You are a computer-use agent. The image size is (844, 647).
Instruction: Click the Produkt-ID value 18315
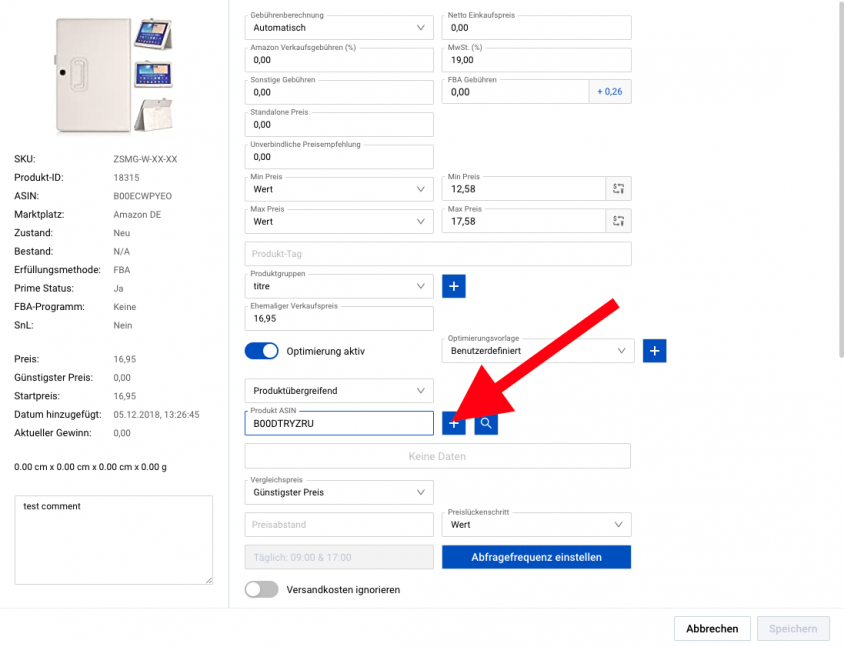pos(126,178)
